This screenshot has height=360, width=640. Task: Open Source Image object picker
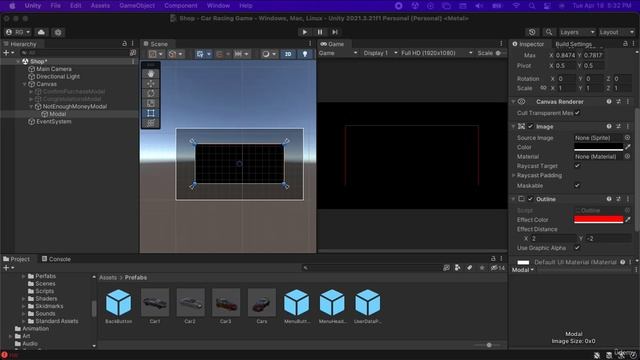627,138
